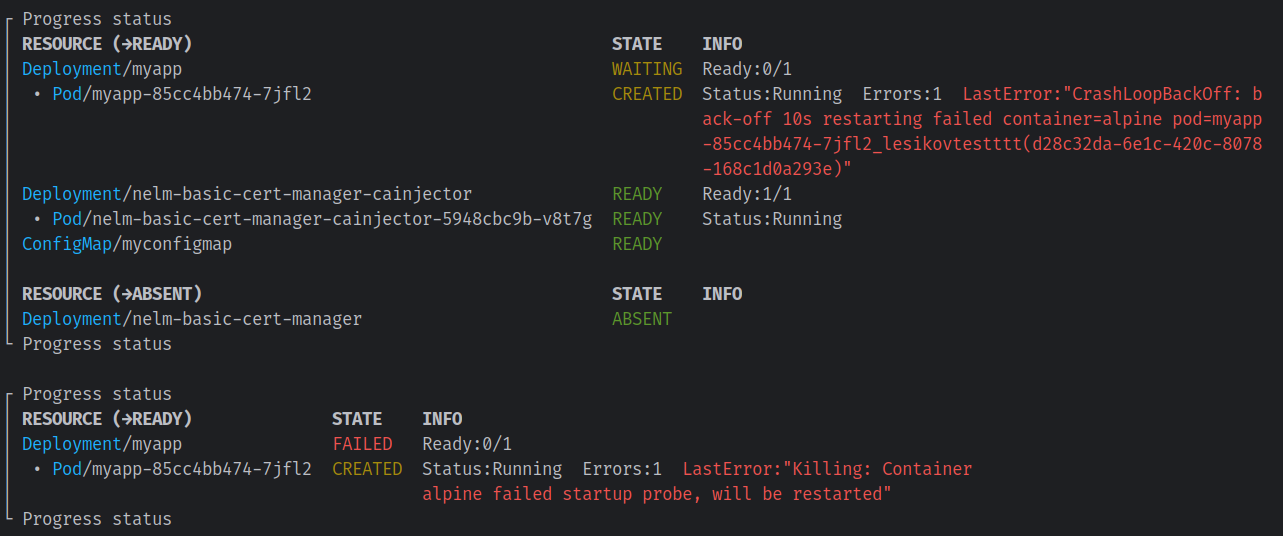Viewport: 1283px width, 536px height.
Task: Select the ConfigMap/myconfigmap resource
Action: point(127,244)
